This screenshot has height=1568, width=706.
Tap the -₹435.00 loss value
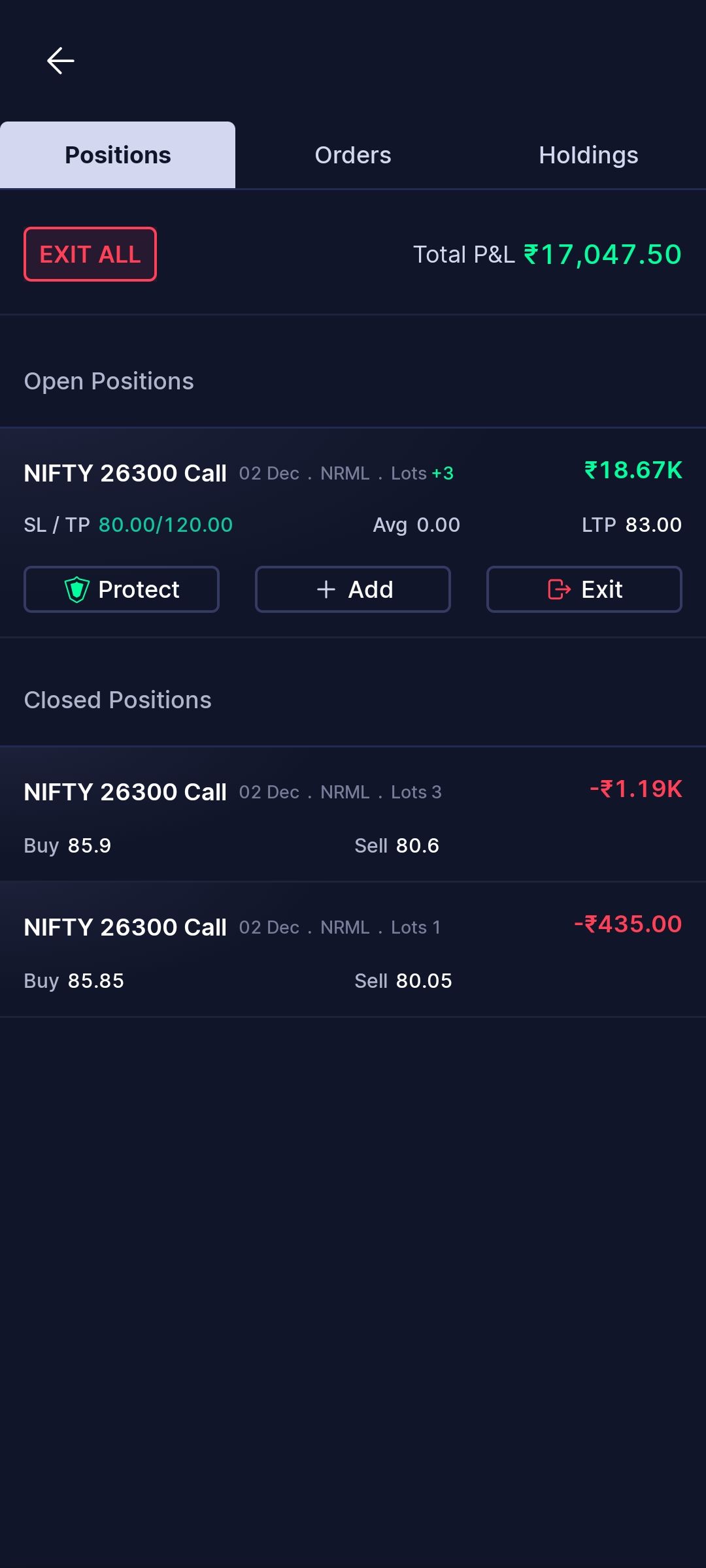628,924
